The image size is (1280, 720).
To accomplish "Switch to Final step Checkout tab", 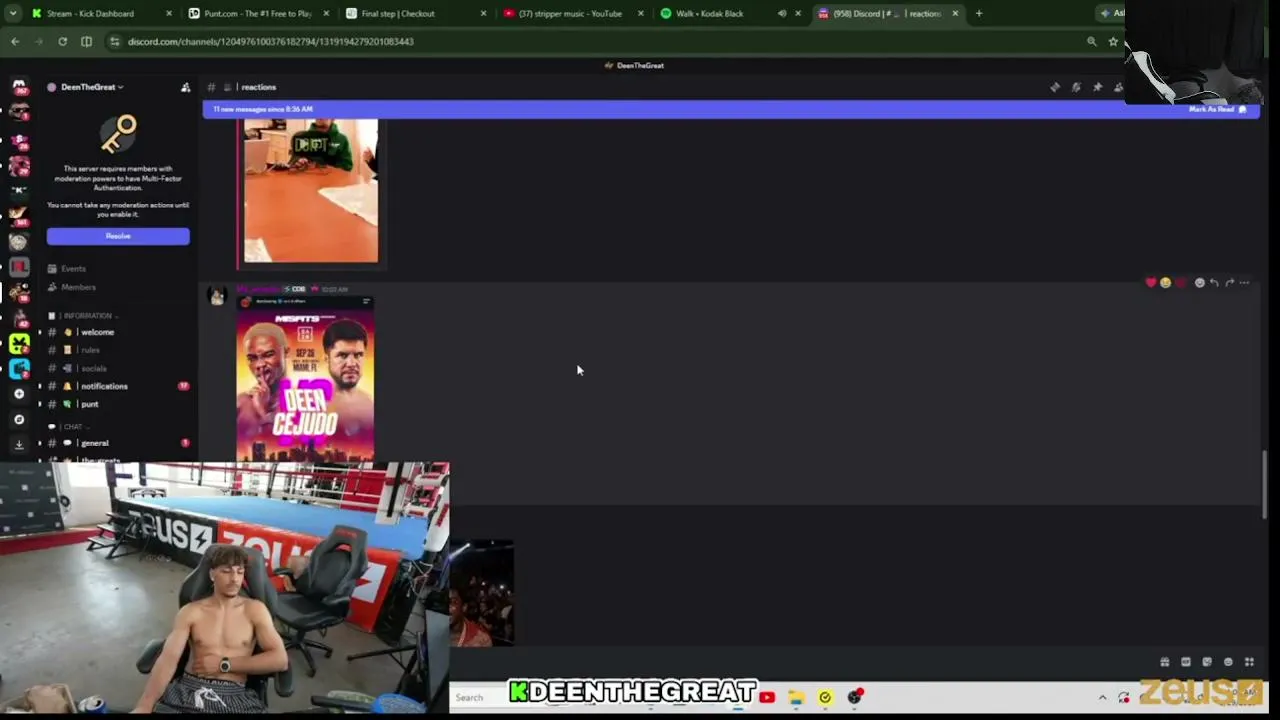I will coord(415,14).
